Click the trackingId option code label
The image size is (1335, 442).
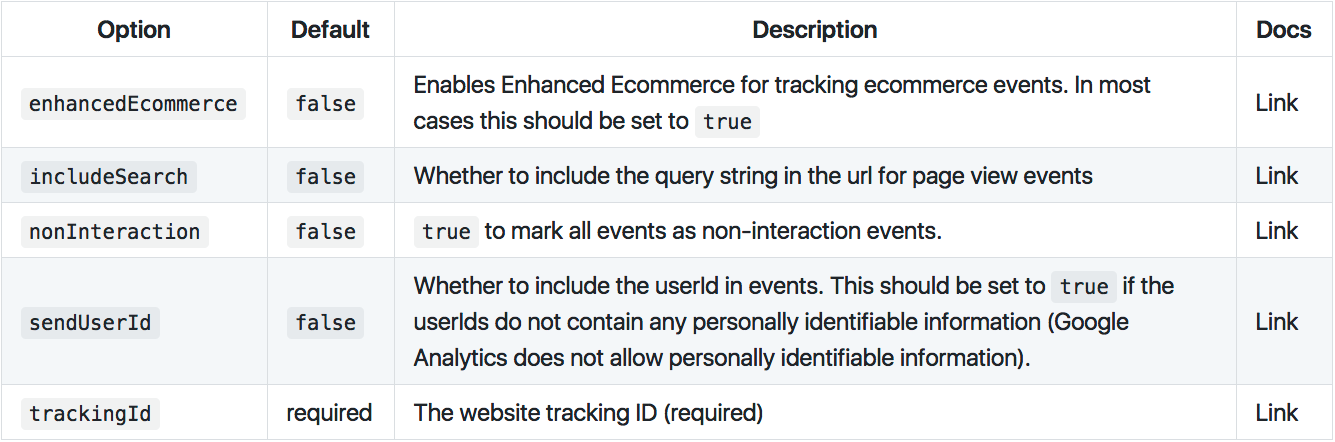(x=90, y=414)
